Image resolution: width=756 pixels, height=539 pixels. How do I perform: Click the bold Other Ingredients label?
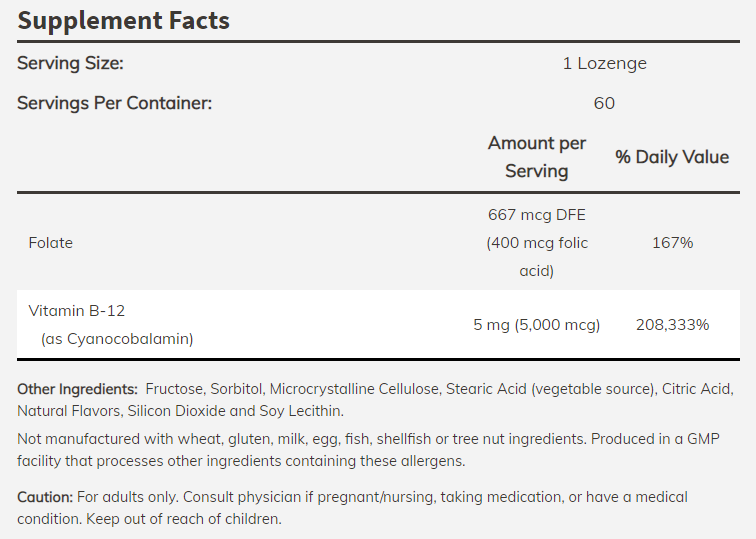tap(77, 388)
